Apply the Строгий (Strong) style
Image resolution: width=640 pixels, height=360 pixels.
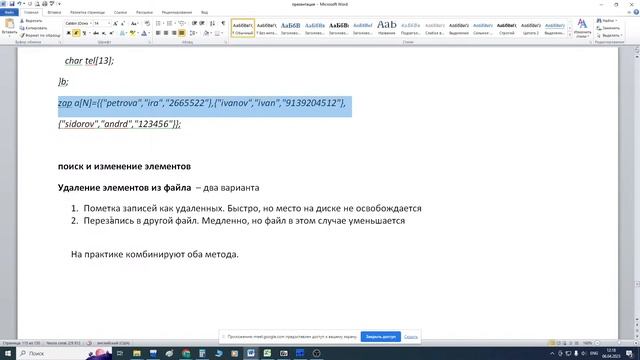coord(507,28)
